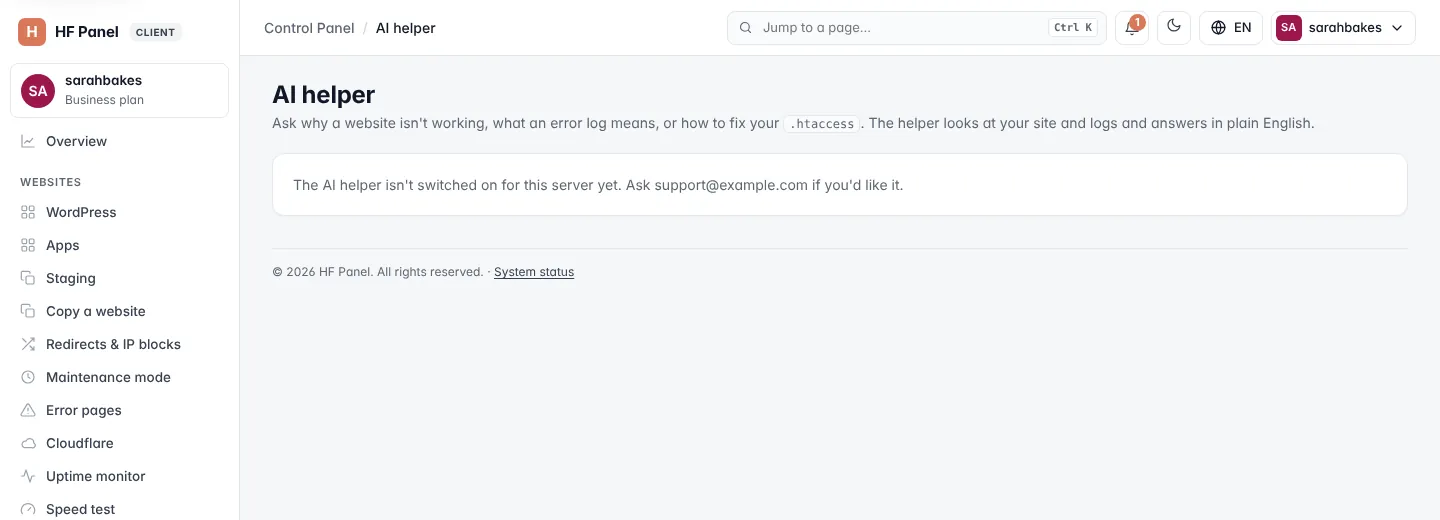Open Cloudflare in the sidebar

point(120,443)
